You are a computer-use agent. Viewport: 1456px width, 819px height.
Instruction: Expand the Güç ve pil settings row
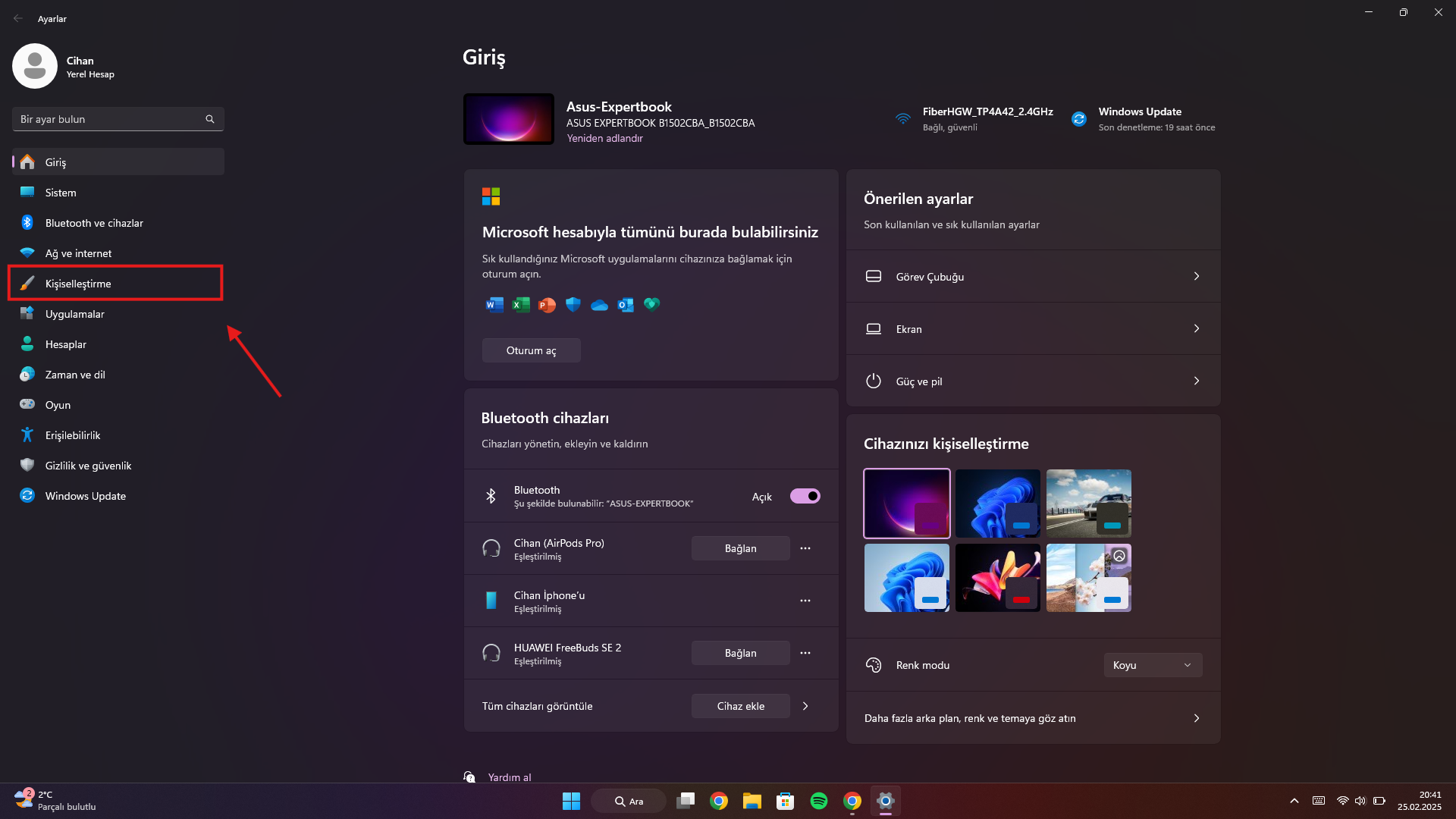(1033, 381)
